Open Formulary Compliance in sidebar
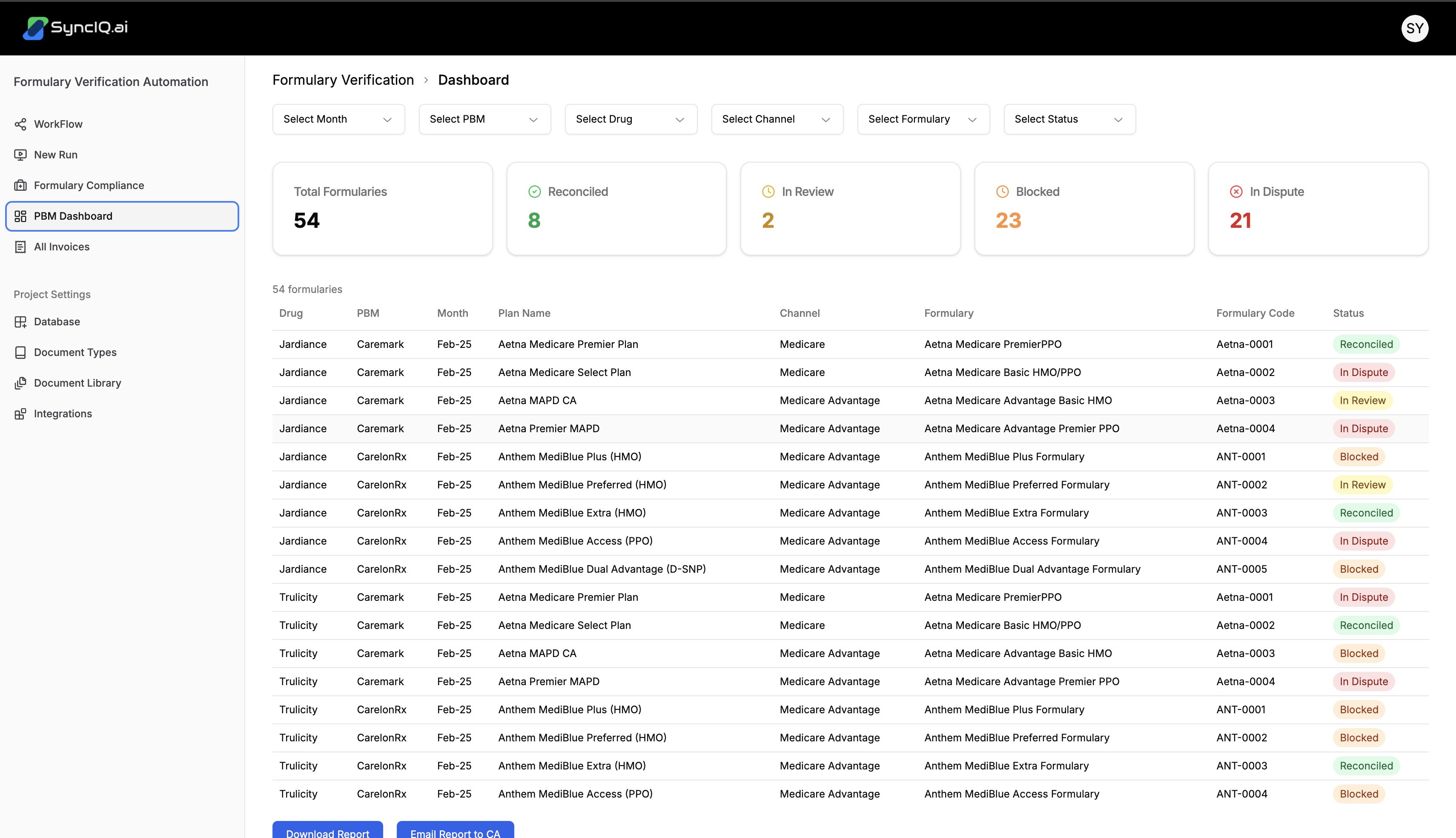 click(89, 185)
